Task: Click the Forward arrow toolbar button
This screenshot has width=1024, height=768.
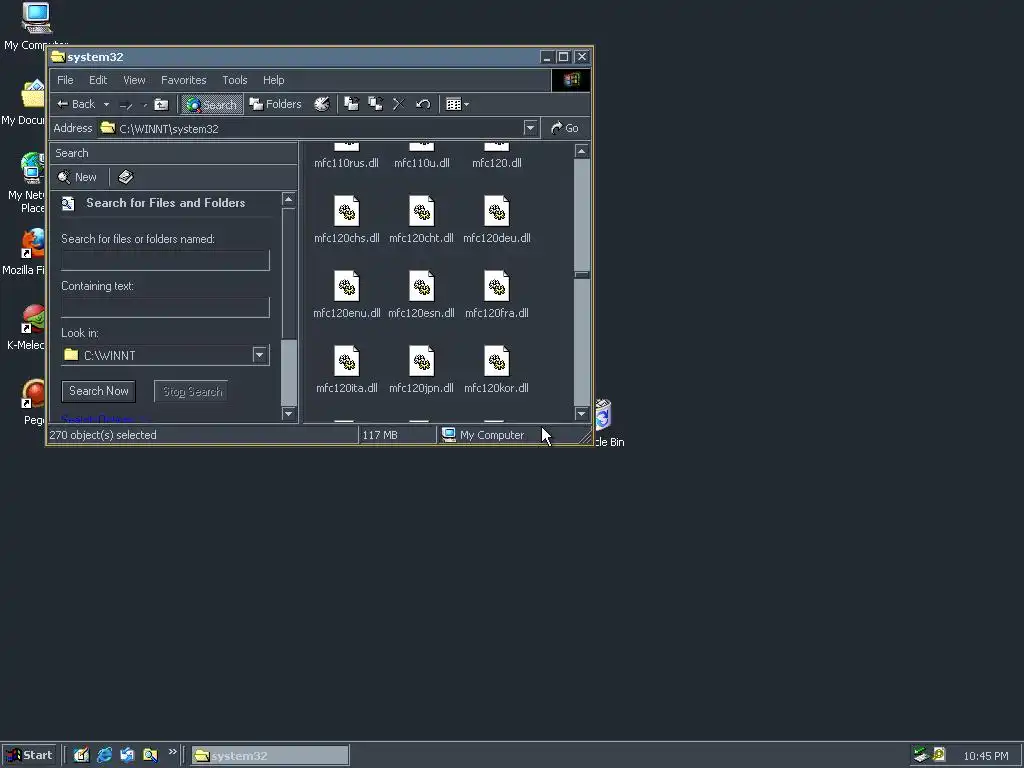Action: [126, 104]
